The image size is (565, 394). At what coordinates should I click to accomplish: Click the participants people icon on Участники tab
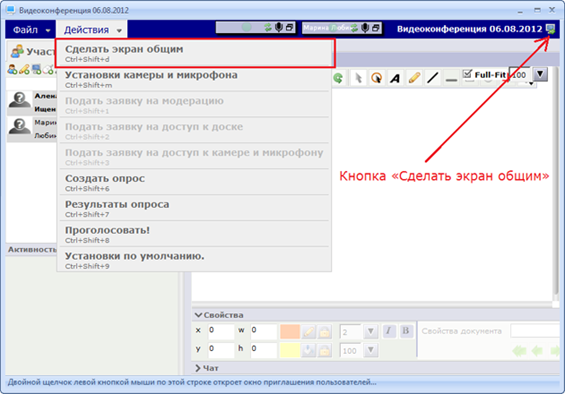pos(17,52)
